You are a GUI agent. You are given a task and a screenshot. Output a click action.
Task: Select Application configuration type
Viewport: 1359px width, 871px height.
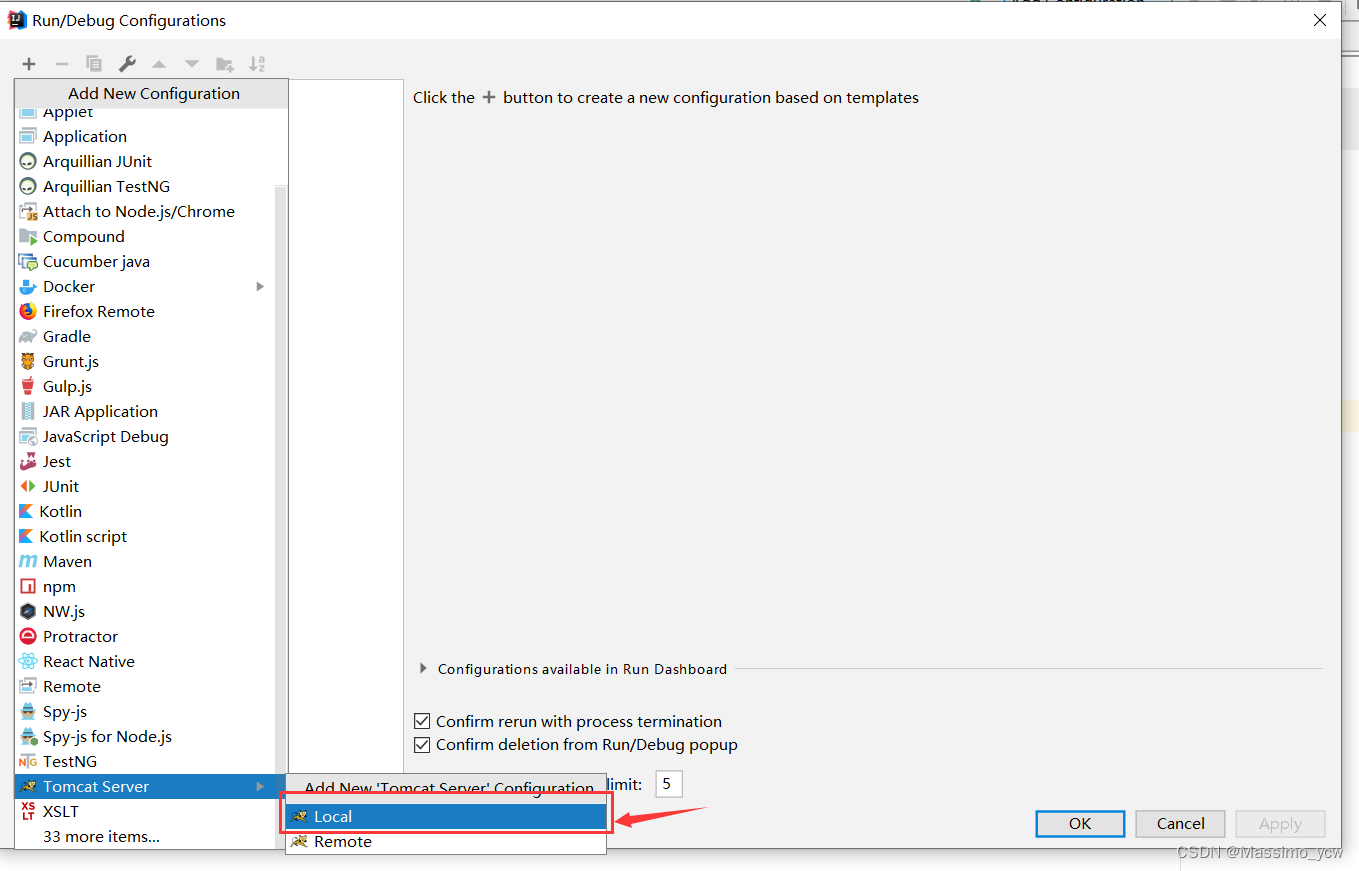[145, 136]
